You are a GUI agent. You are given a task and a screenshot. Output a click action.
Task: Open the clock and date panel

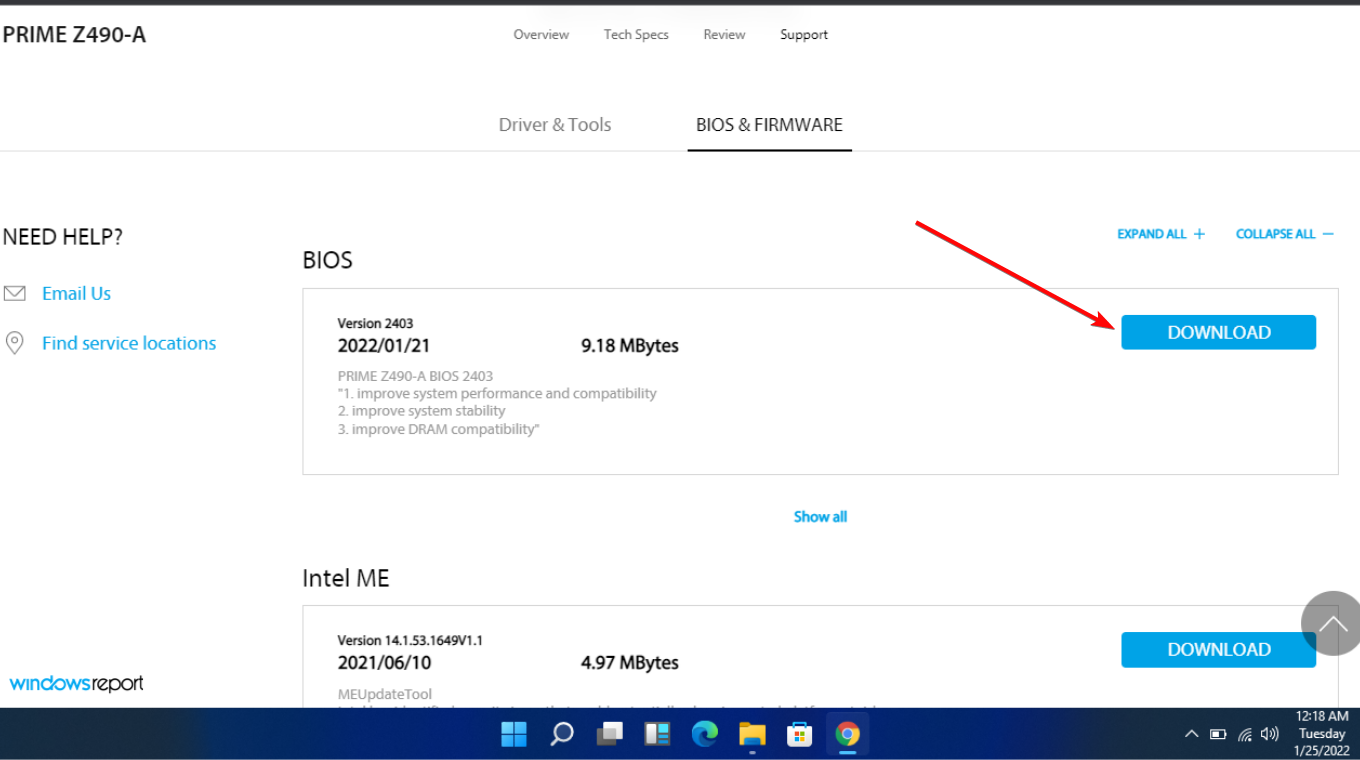1321,733
